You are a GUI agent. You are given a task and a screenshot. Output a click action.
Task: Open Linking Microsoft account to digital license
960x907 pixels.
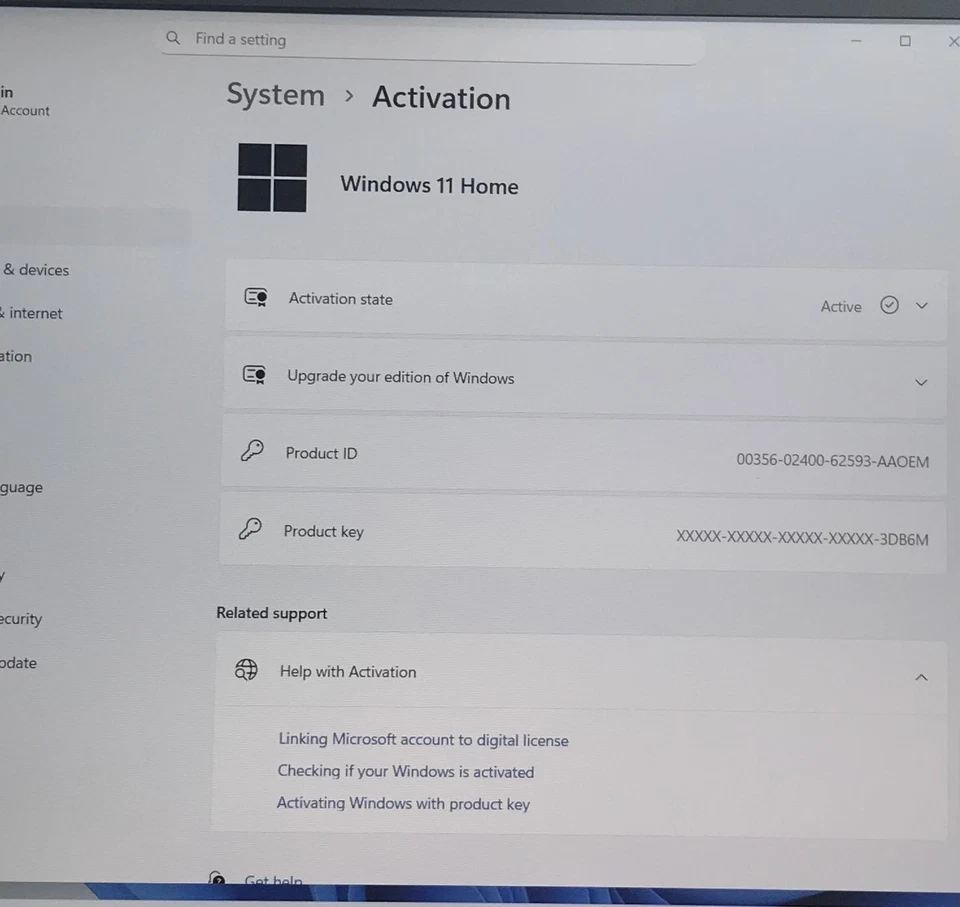coord(424,740)
